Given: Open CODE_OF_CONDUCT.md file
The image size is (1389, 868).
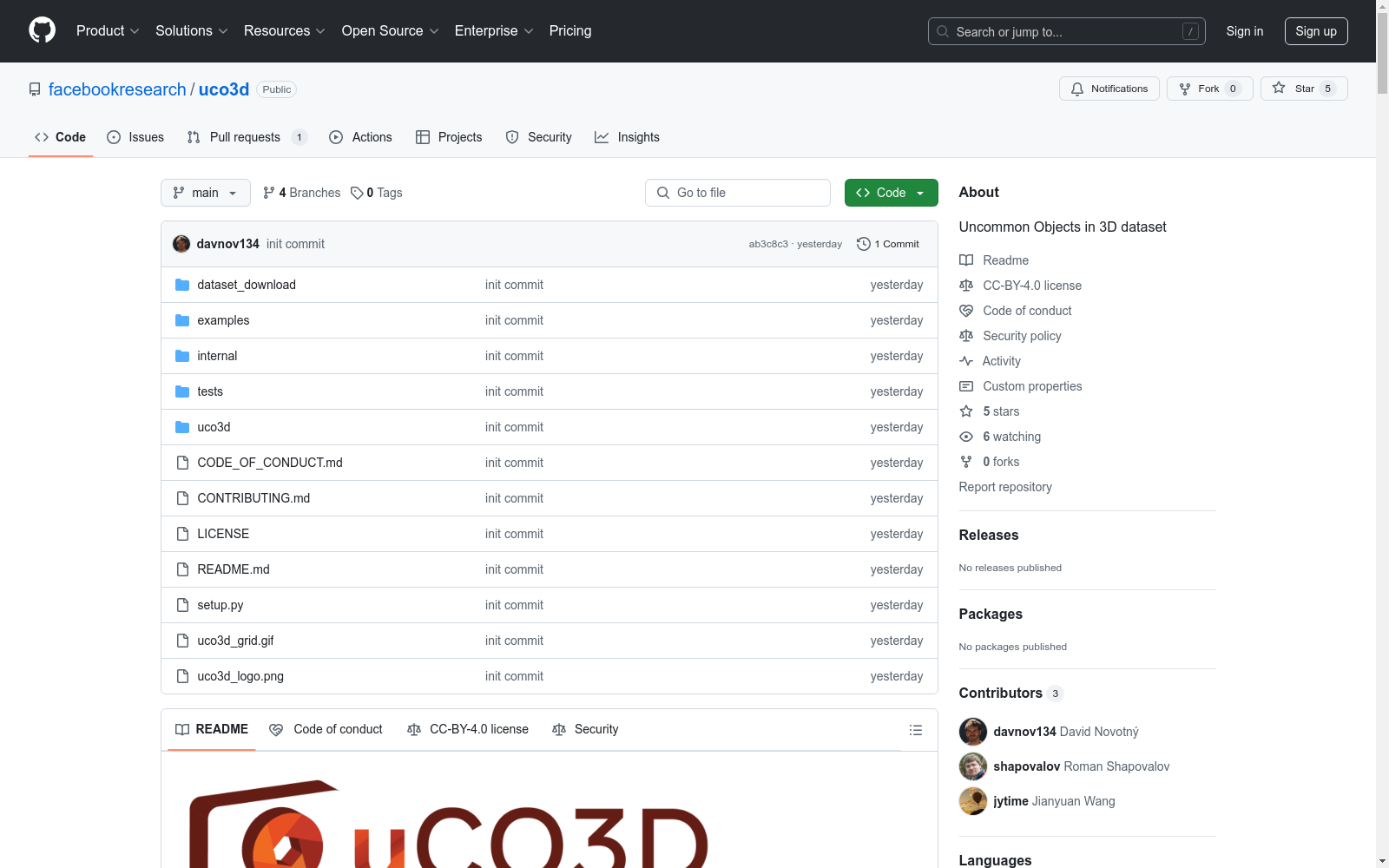Looking at the screenshot, I should pyautogui.click(x=270, y=463).
